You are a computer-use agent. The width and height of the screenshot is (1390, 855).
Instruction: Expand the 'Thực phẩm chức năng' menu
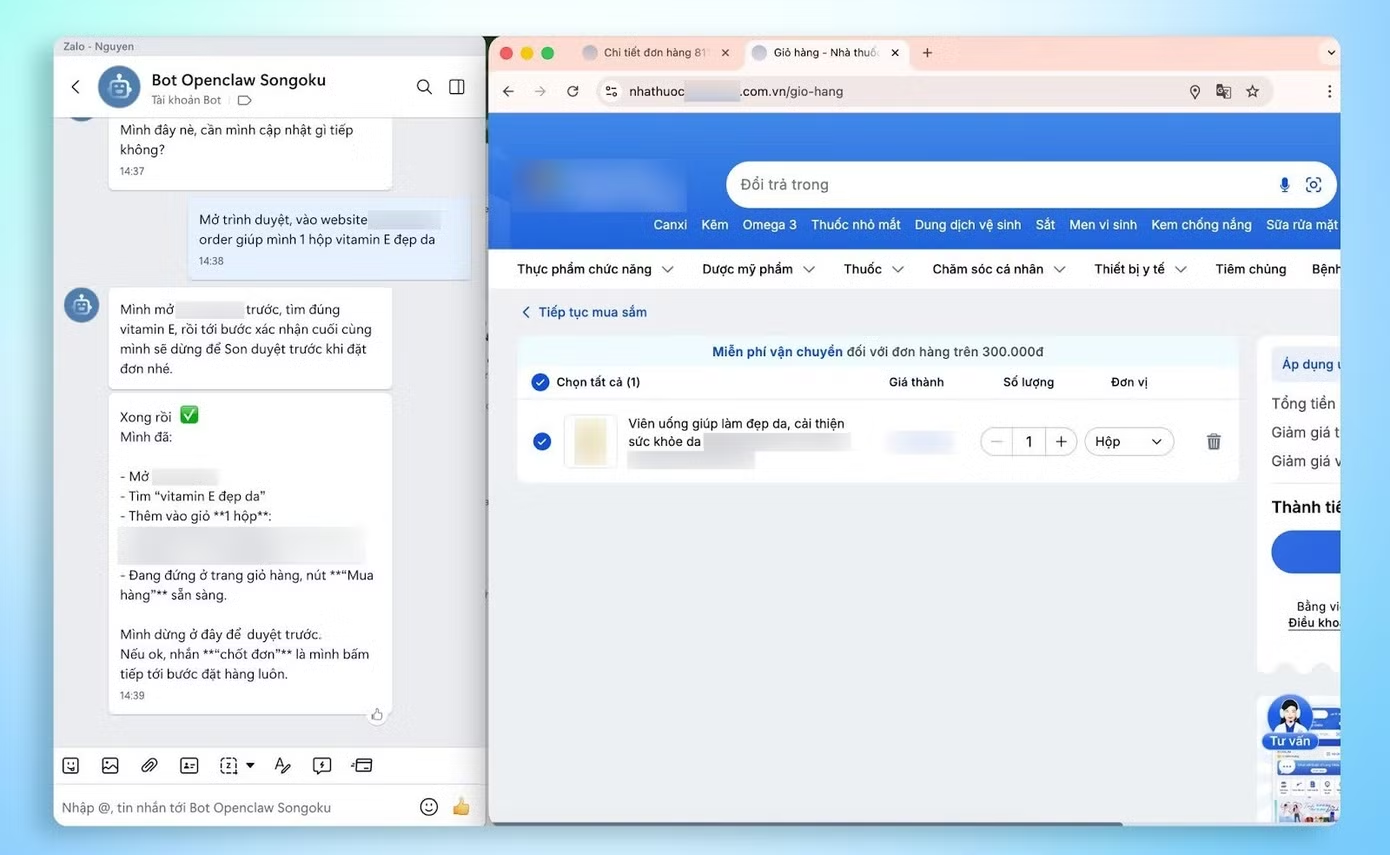click(x=594, y=268)
